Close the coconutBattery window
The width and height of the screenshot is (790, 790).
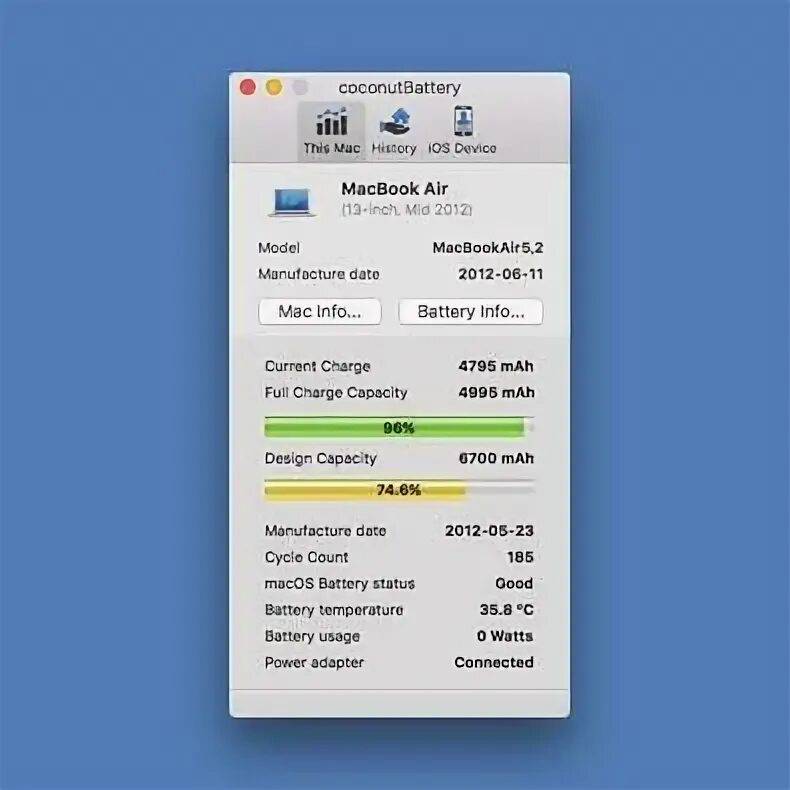pos(247,87)
